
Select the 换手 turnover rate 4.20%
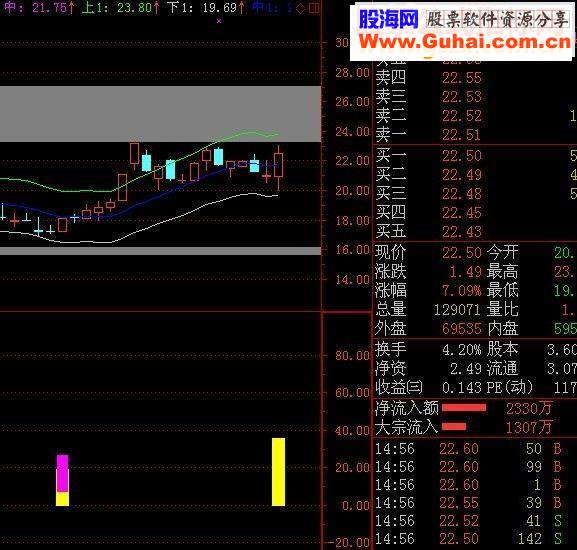[461, 350]
